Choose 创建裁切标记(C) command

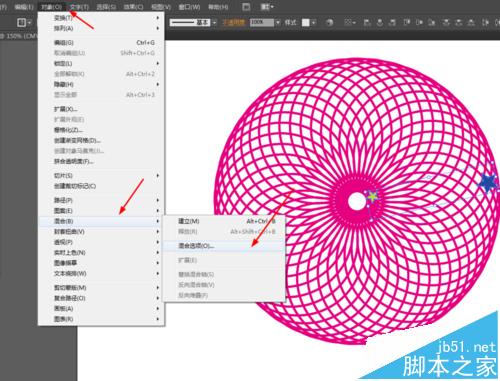[x=101, y=186]
